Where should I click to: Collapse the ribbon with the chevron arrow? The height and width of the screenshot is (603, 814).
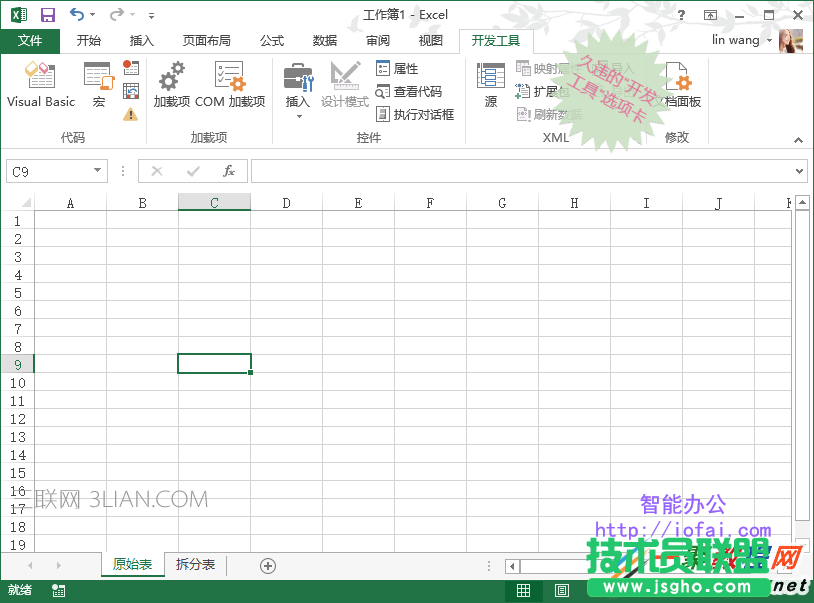pyautogui.click(x=797, y=140)
